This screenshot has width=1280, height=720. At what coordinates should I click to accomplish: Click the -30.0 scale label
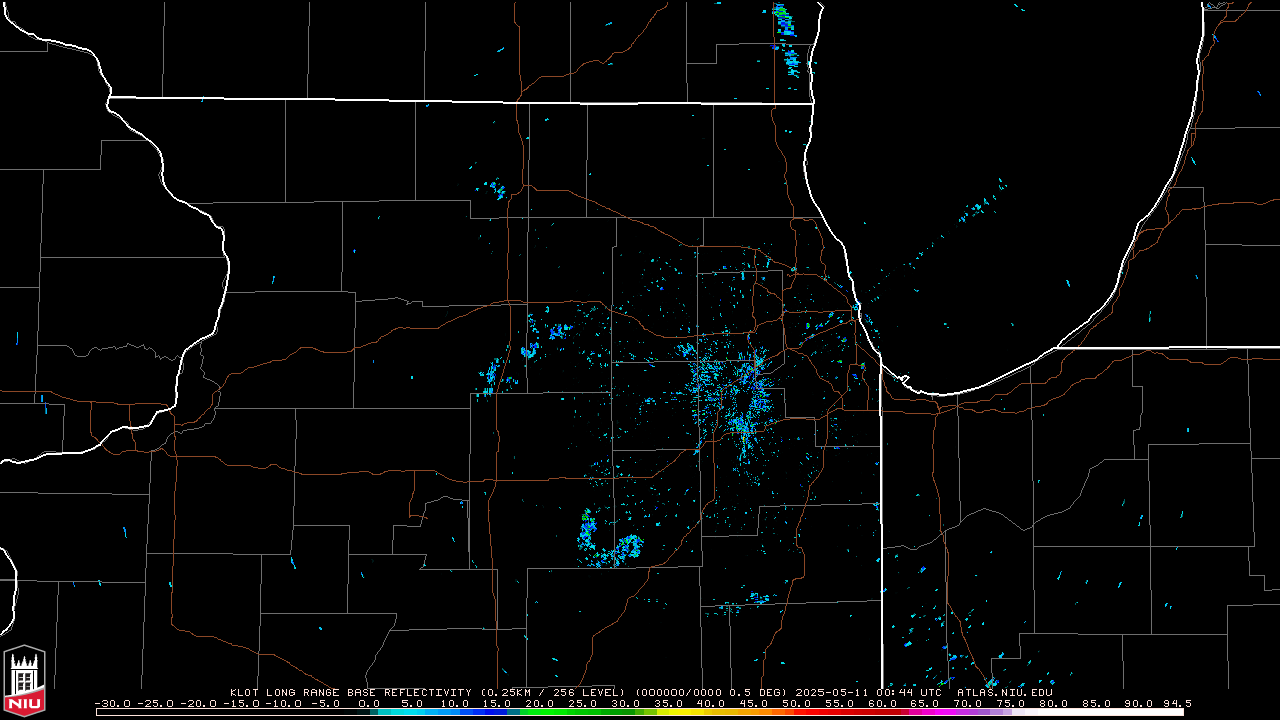tap(112, 703)
